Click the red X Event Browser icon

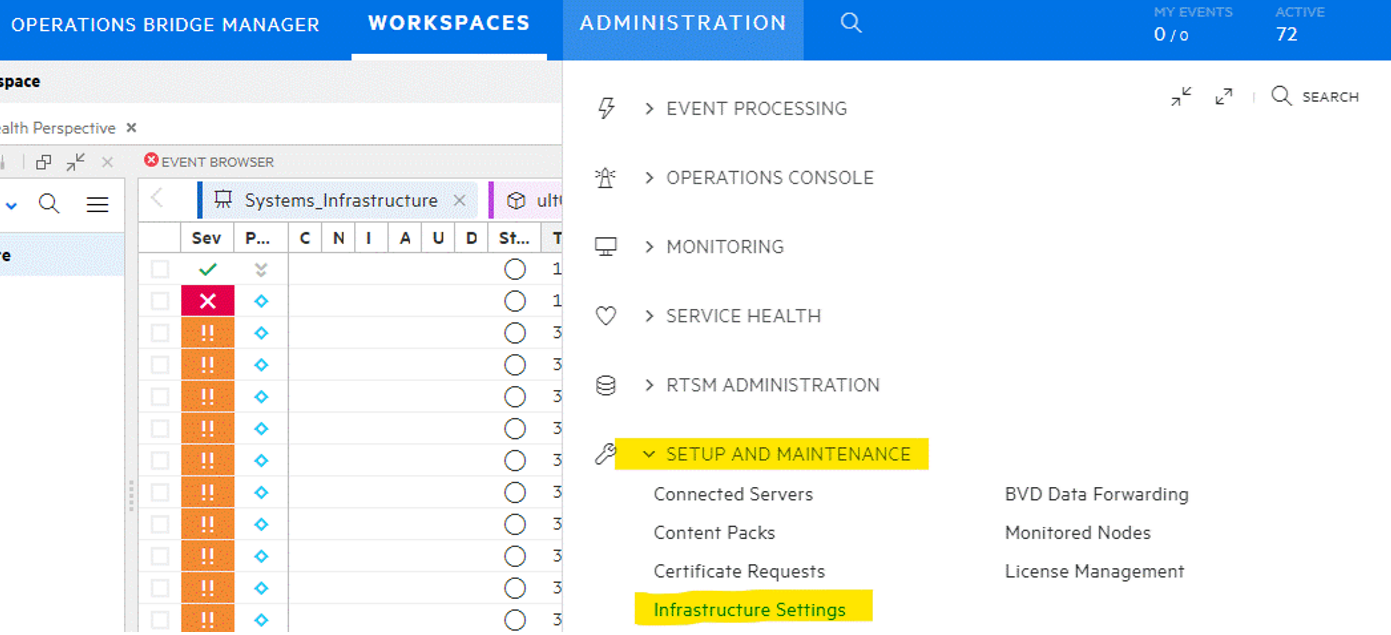click(x=151, y=160)
